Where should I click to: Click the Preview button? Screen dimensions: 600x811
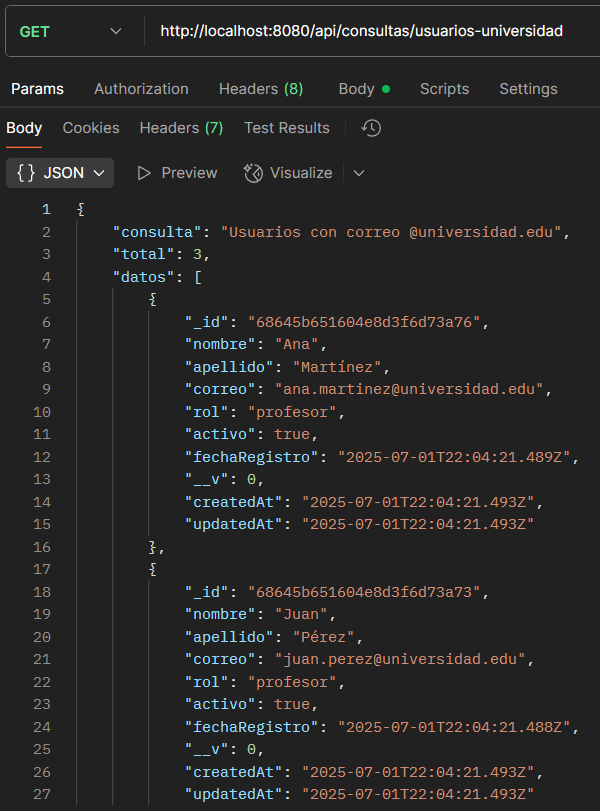(x=177, y=173)
